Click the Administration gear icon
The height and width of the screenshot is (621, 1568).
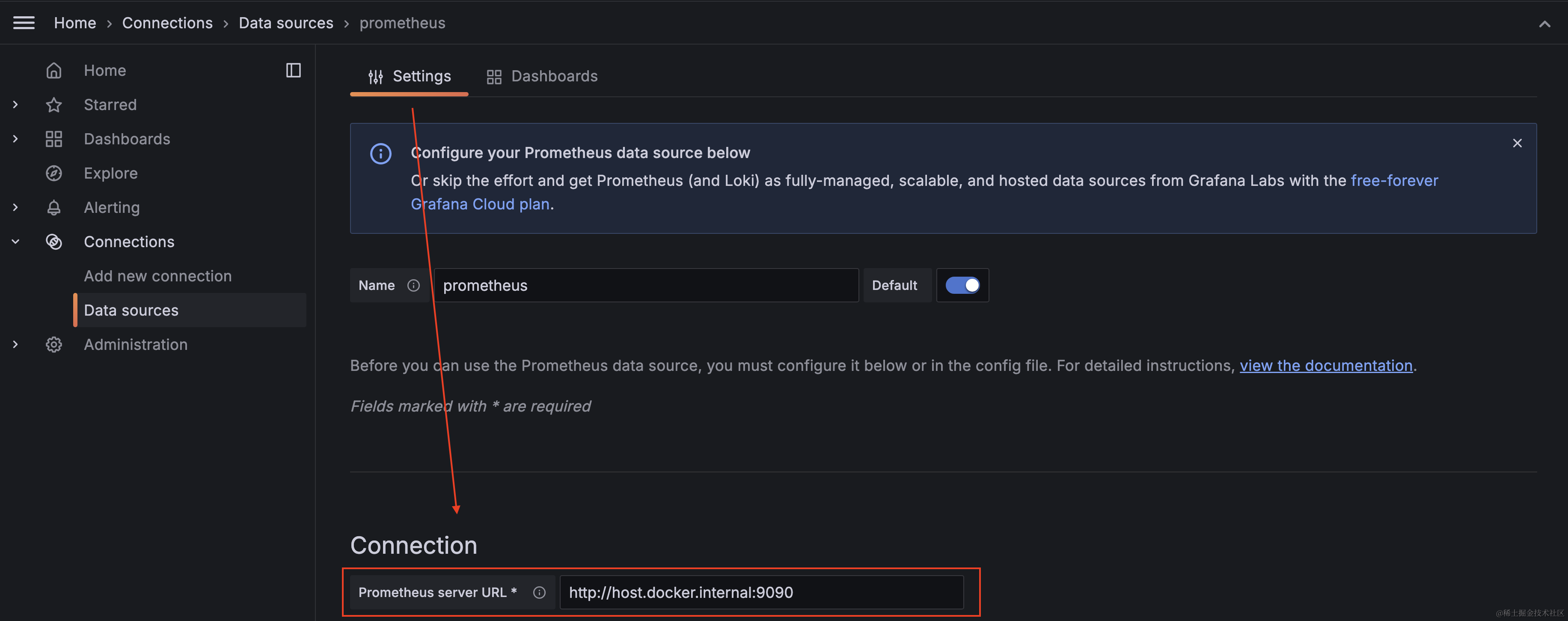53,345
